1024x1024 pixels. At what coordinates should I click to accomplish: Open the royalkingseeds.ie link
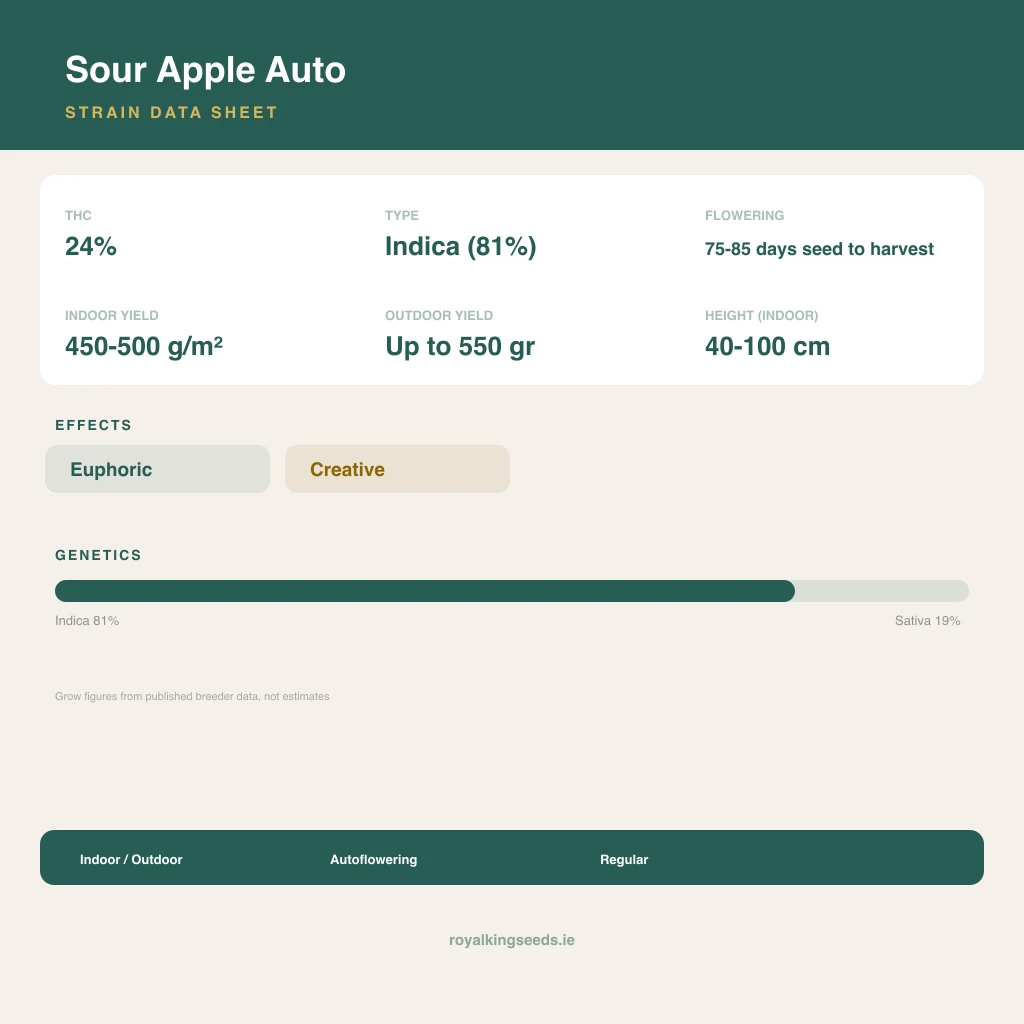[512, 940]
